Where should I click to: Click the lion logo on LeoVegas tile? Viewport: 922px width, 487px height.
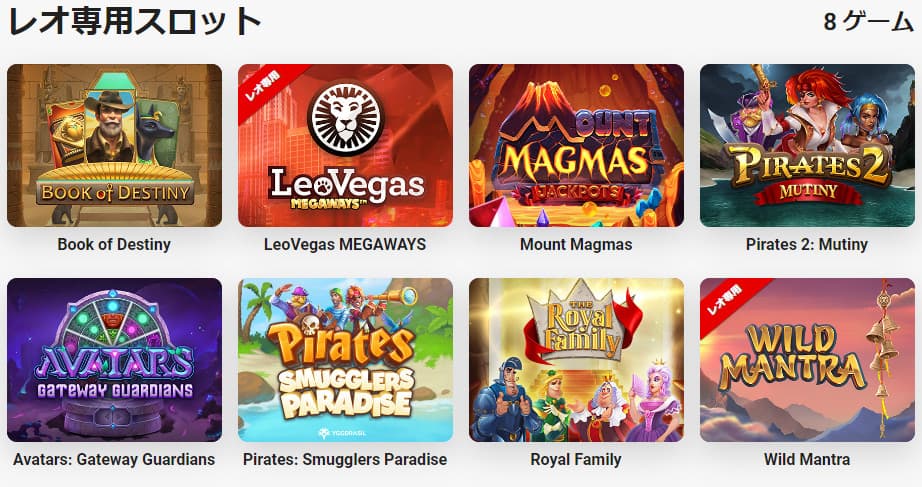tap(345, 119)
